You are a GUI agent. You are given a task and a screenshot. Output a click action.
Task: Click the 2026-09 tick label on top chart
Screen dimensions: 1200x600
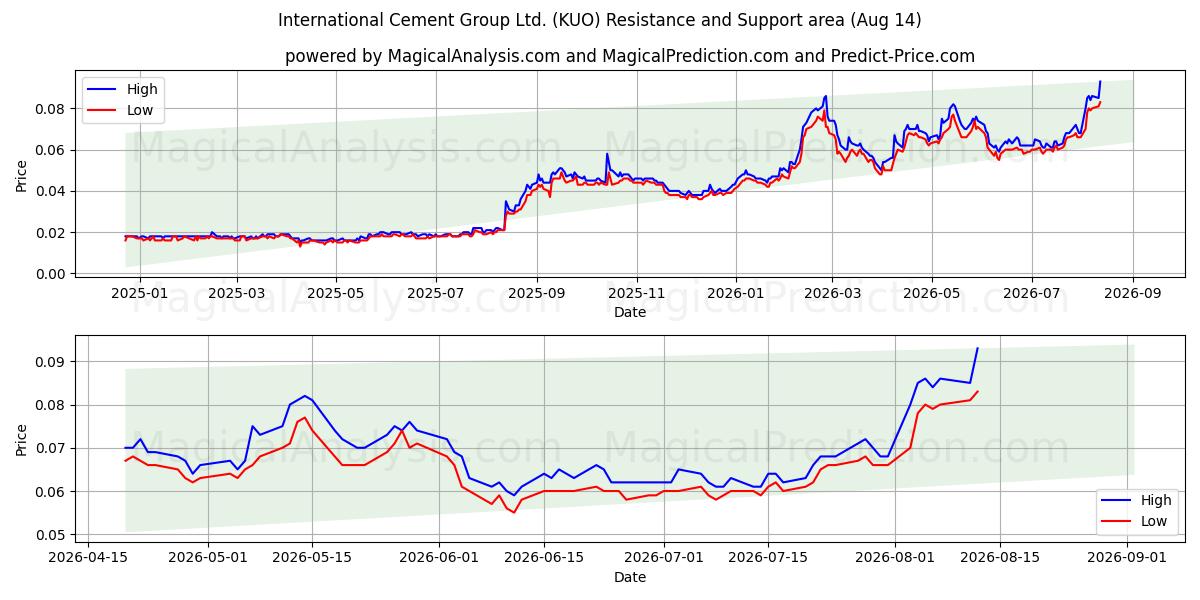pos(1133,293)
